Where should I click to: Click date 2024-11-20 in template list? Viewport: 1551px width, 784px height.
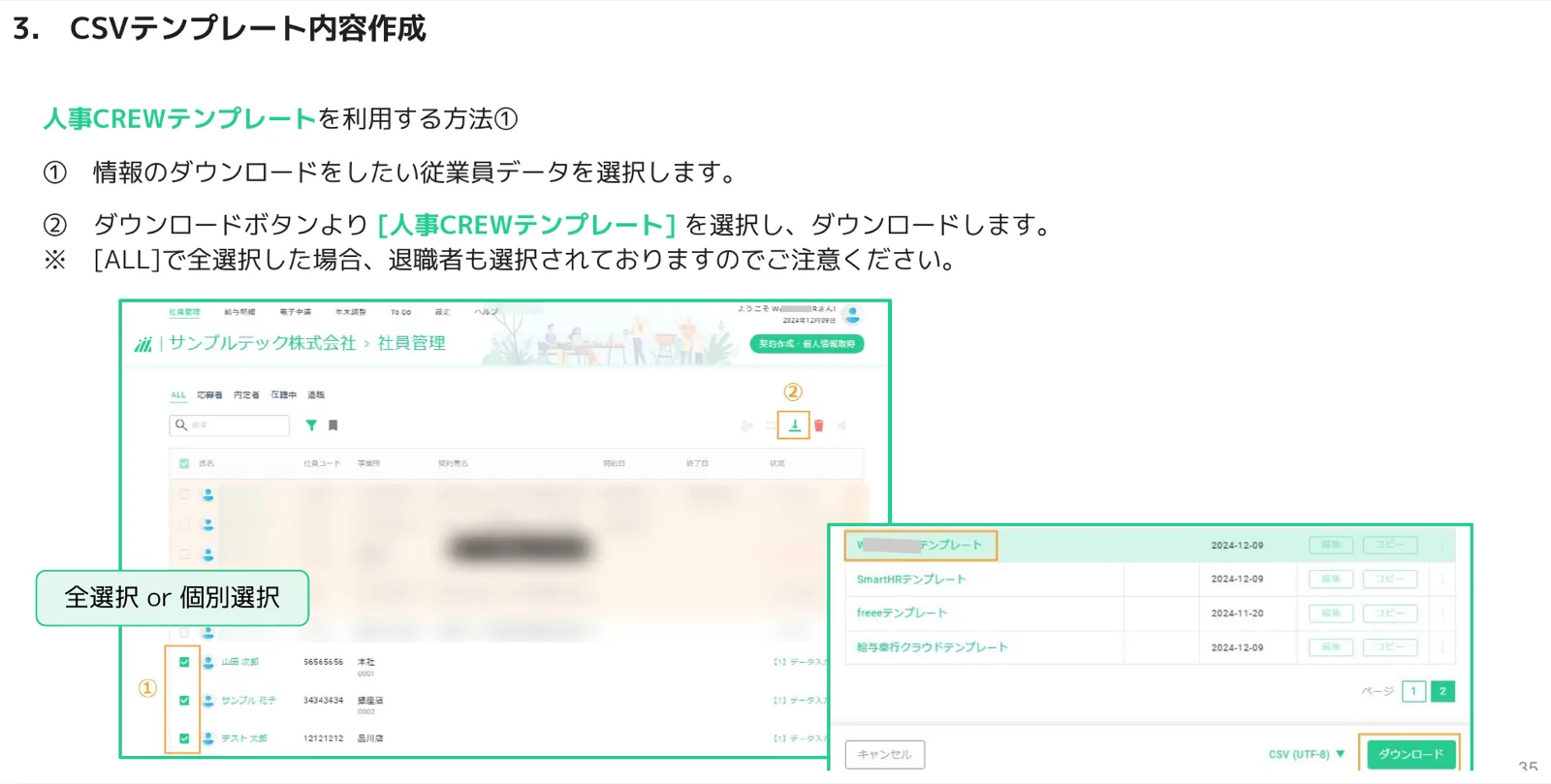click(x=1237, y=613)
